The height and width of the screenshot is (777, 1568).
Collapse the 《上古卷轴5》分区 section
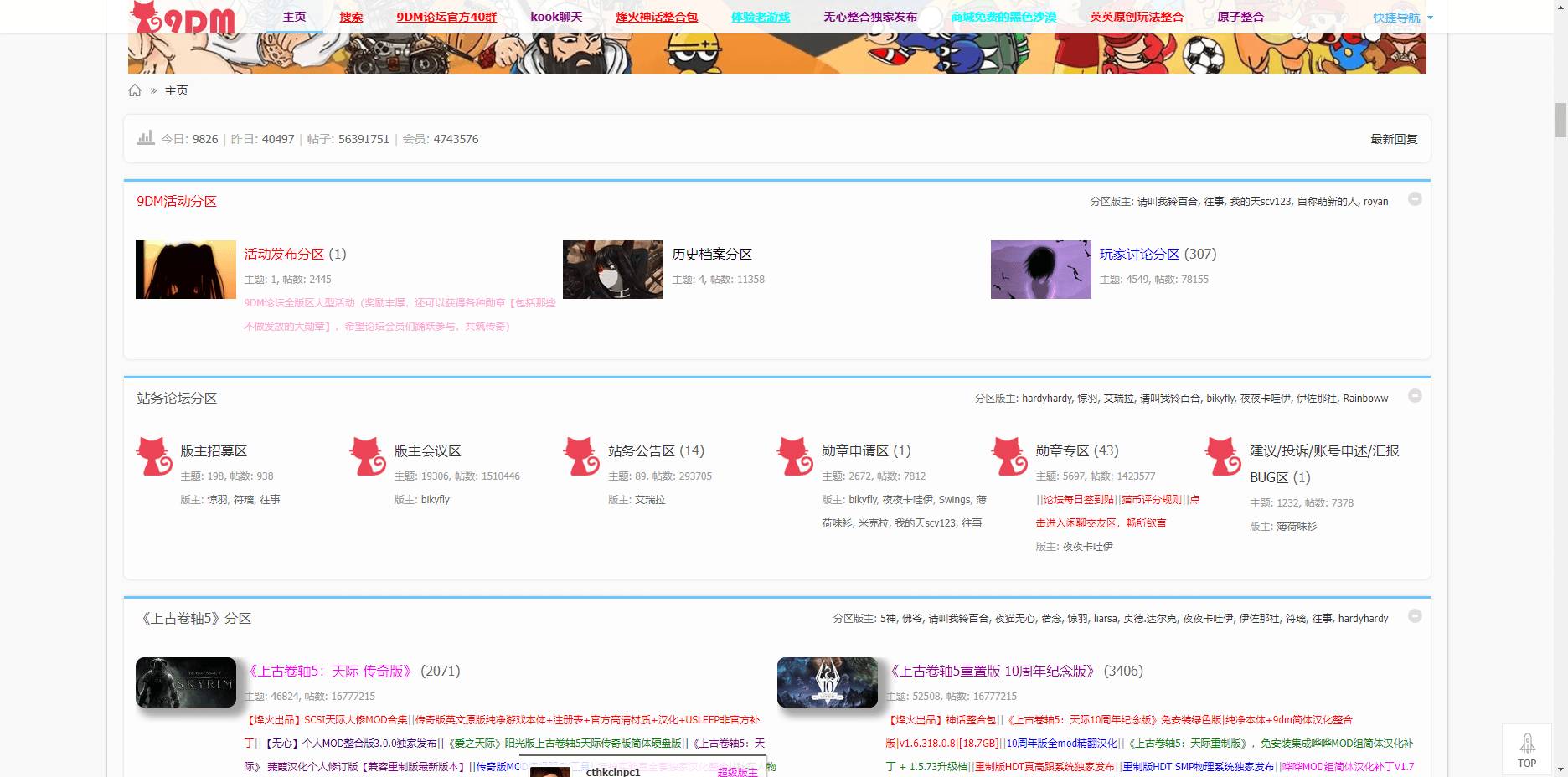point(1415,616)
